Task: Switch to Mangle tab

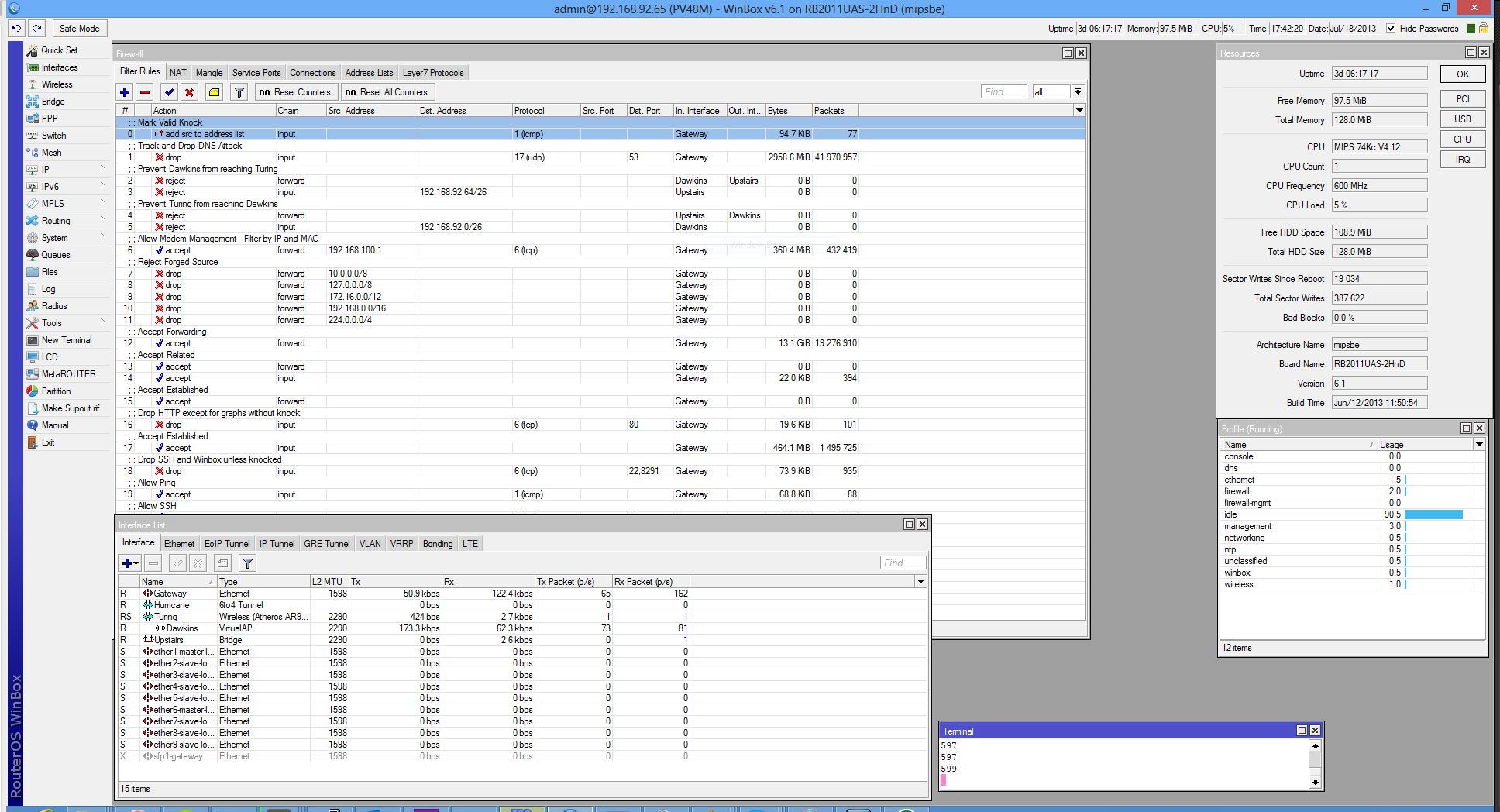Action: (x=209, y=73)
